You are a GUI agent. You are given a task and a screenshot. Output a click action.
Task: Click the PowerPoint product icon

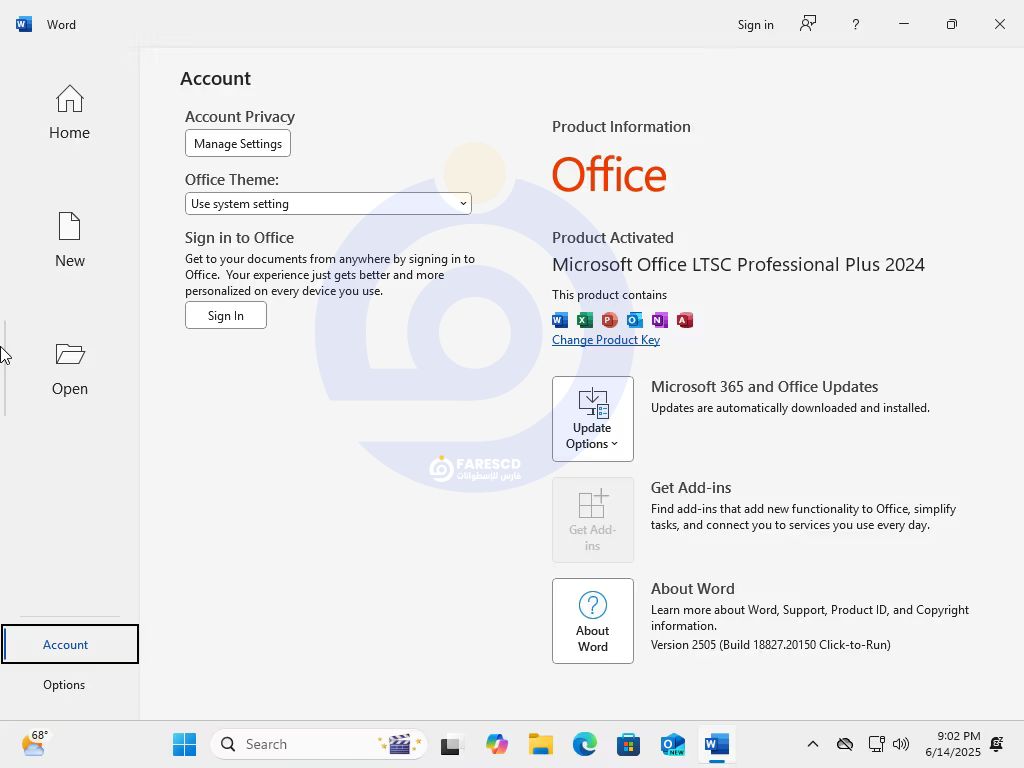point(609,320)
